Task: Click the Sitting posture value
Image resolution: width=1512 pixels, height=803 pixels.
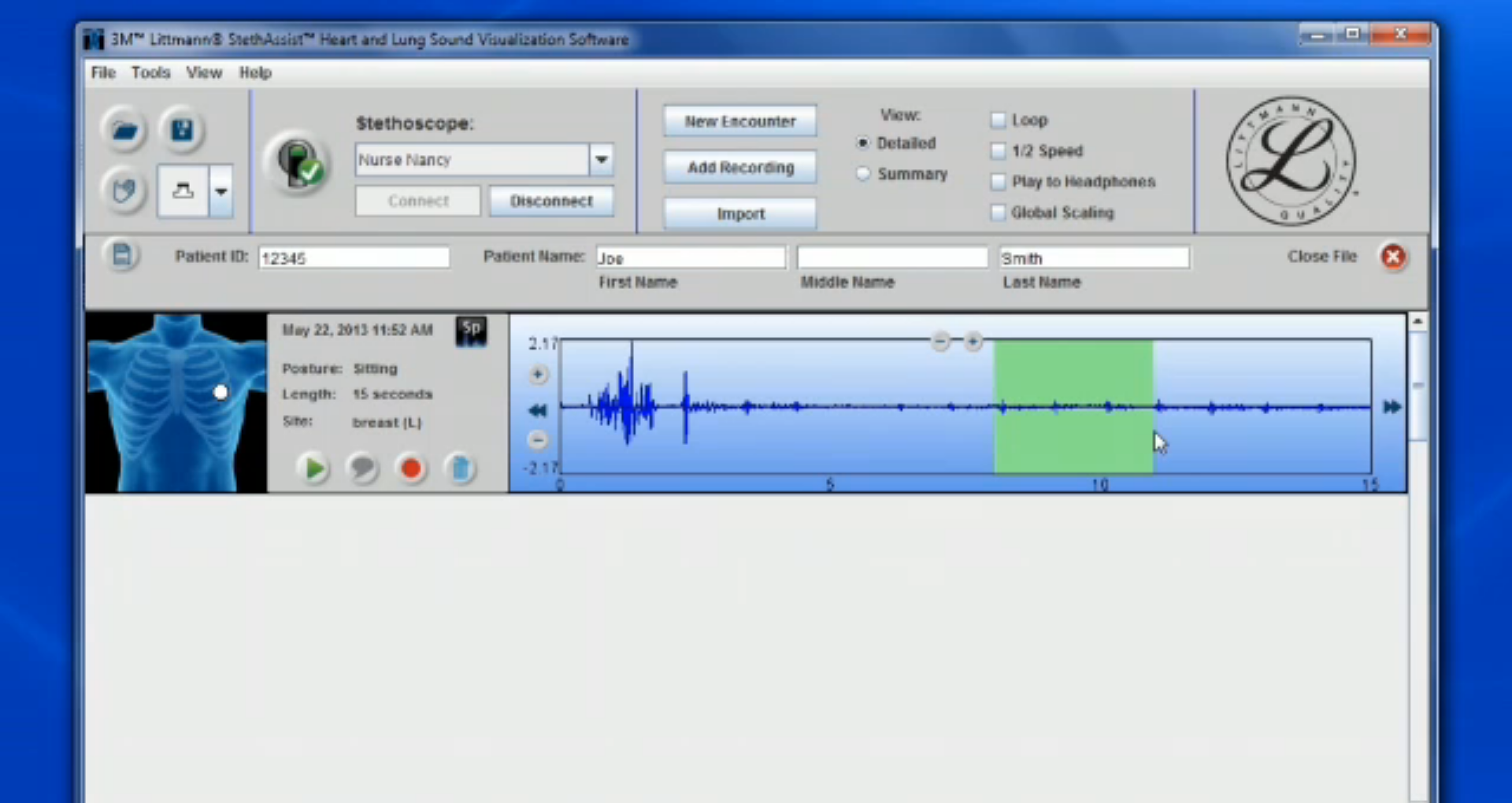Action: click(x=376, y=368)
